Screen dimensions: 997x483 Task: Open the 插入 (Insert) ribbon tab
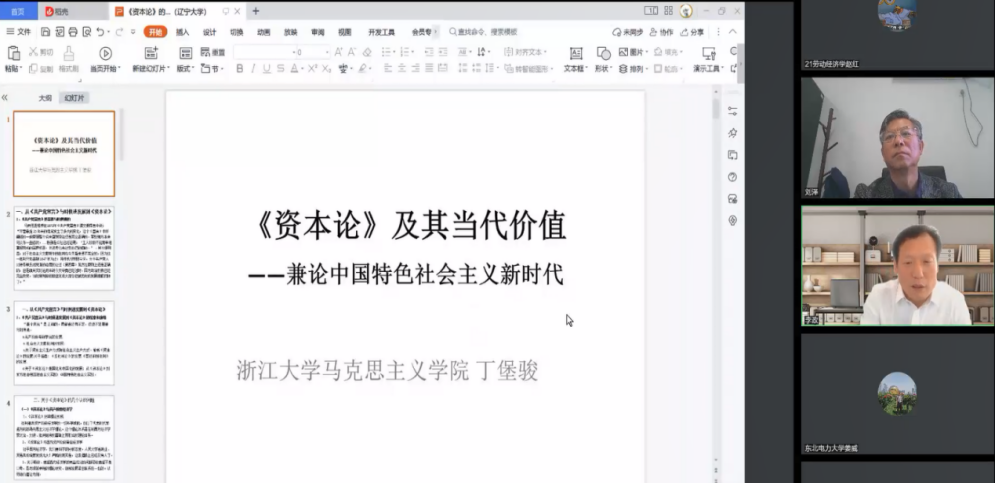[183, 32]
